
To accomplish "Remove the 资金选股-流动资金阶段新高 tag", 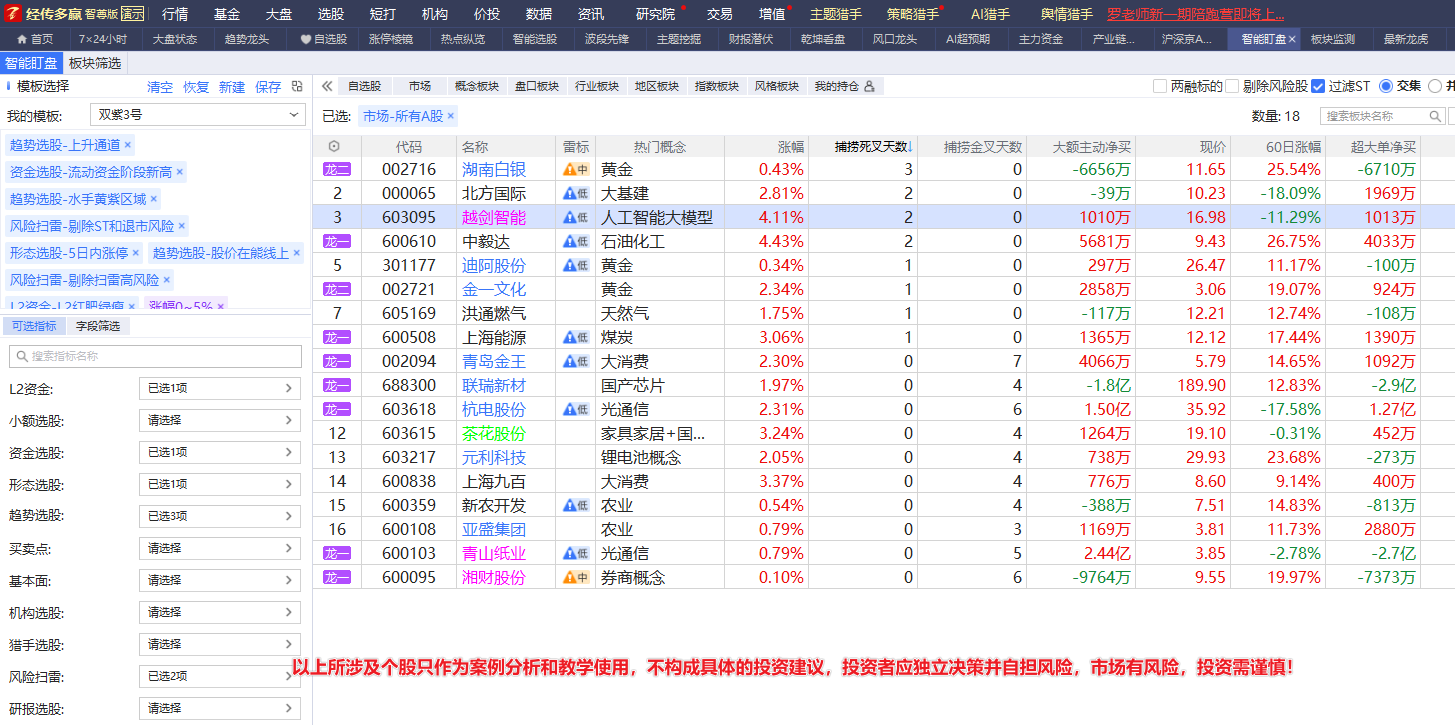I will [x=180, y=172].
